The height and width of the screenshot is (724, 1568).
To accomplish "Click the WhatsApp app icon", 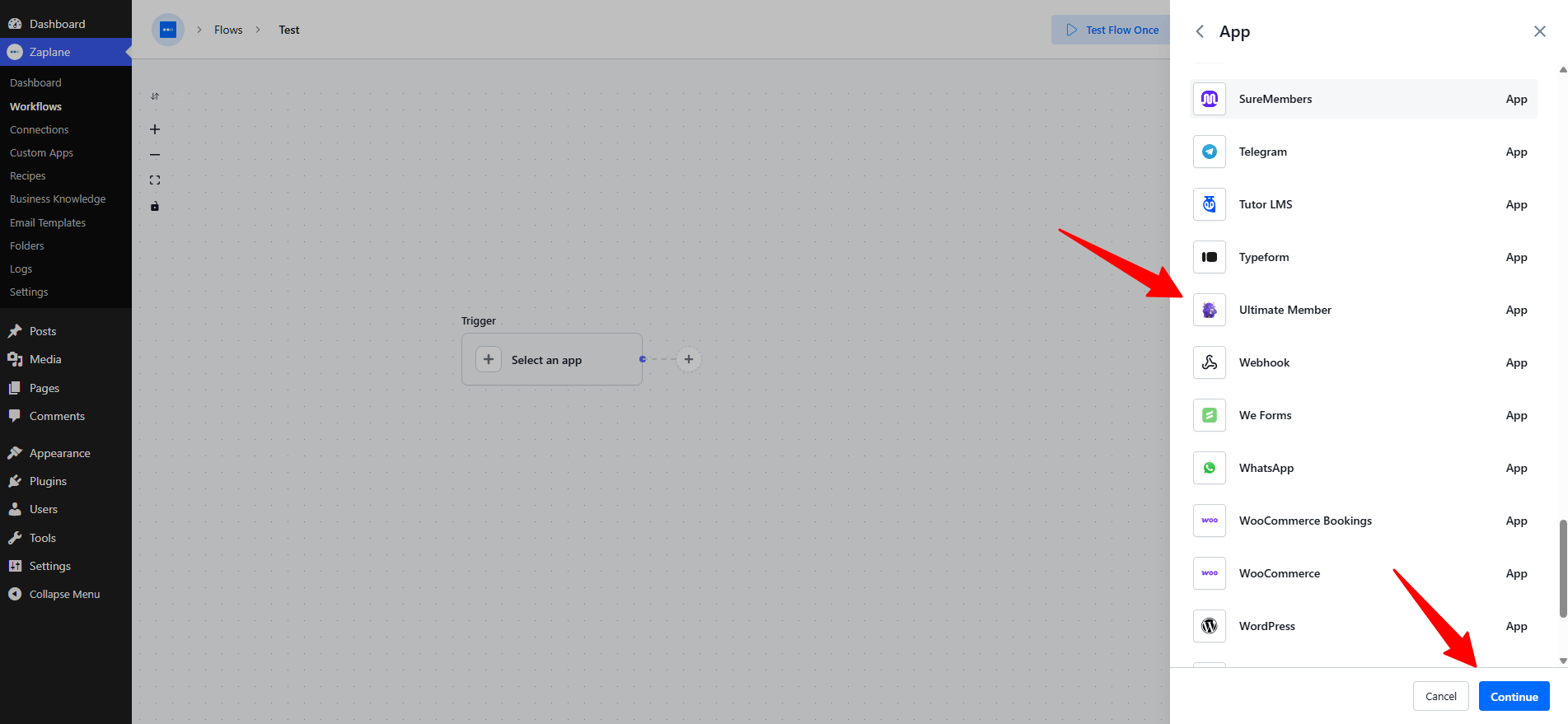I will point(1210,468).
